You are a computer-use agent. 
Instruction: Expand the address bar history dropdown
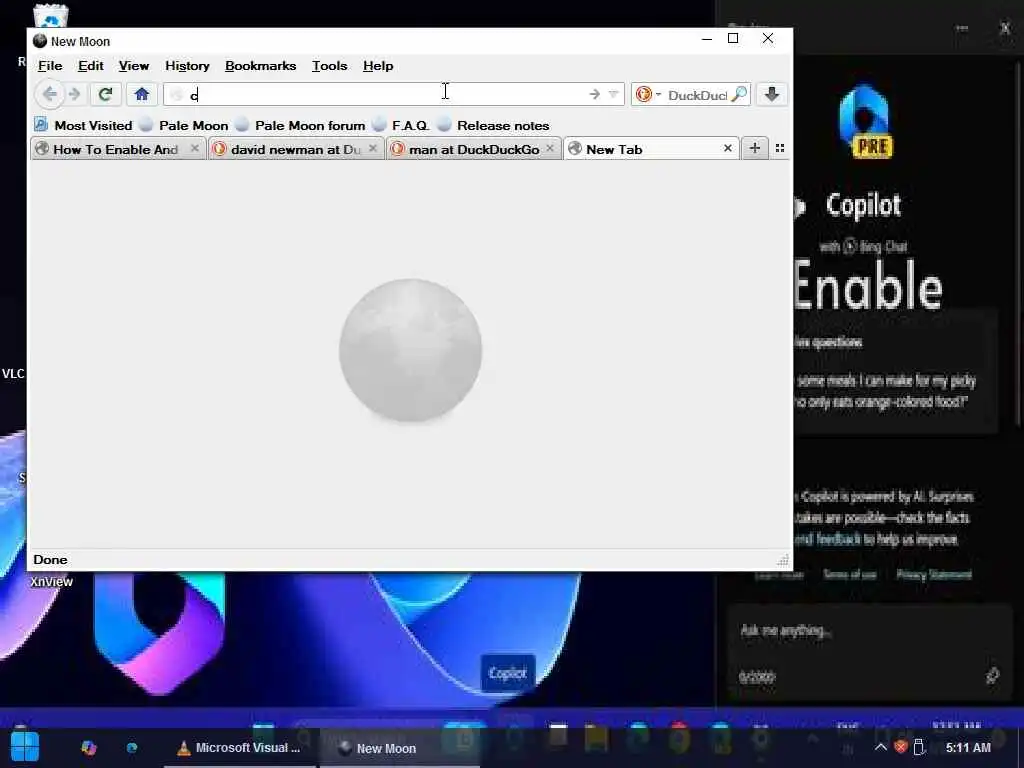[x=613, y=95]
